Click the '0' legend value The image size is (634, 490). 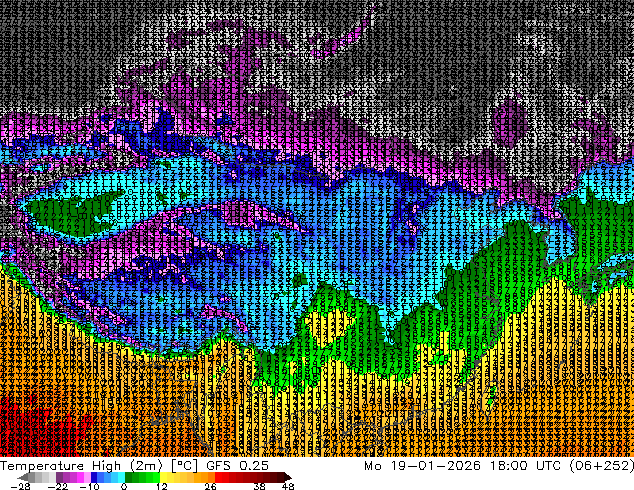click(x=124, y=486)
